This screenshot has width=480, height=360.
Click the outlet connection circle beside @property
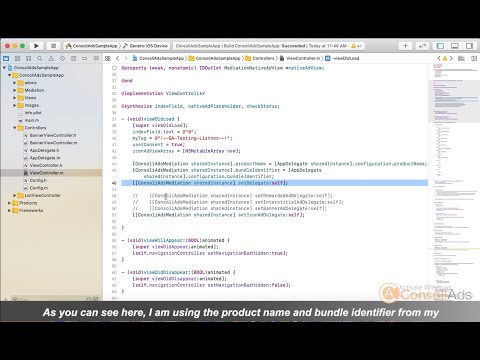(x=114, y=68)
